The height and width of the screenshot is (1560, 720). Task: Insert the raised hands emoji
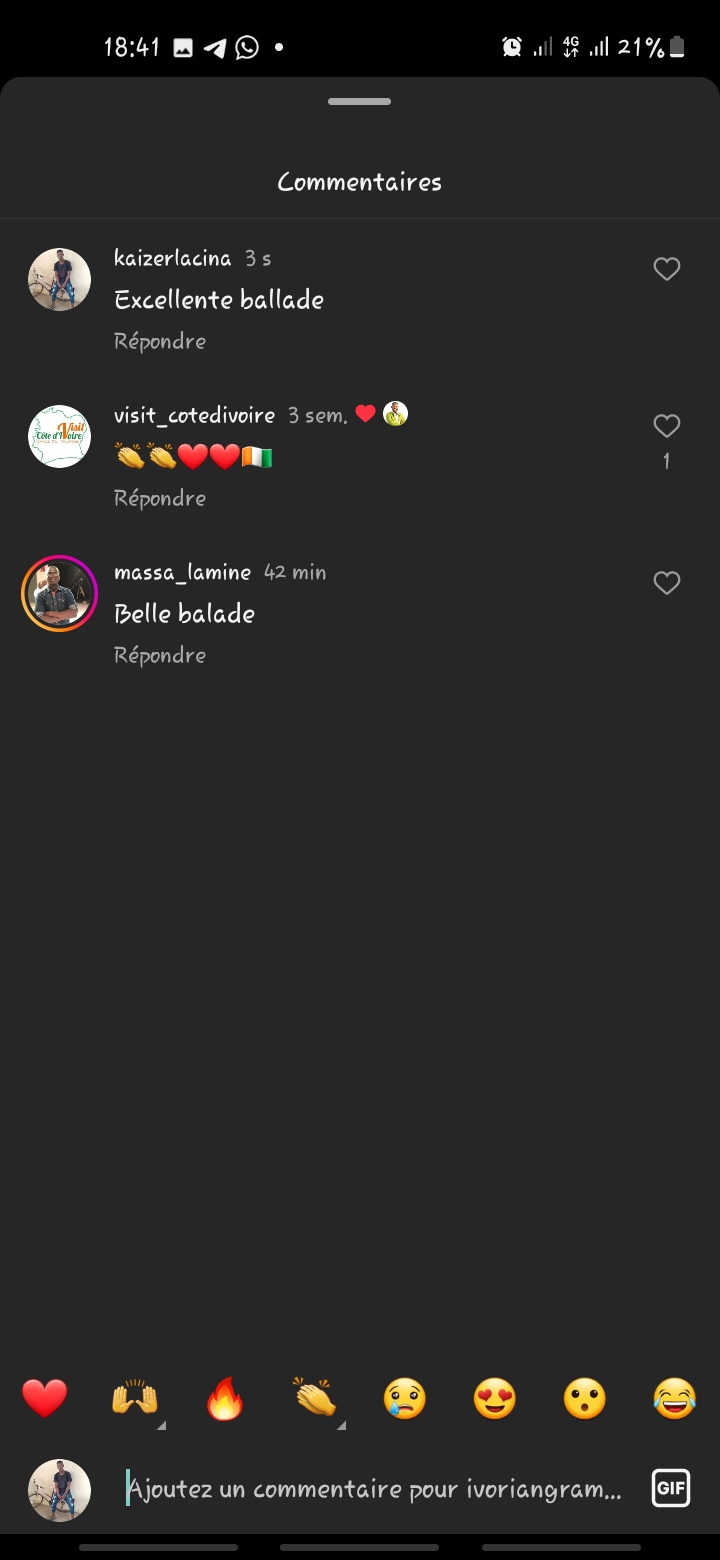click(x=134, y=1398)
